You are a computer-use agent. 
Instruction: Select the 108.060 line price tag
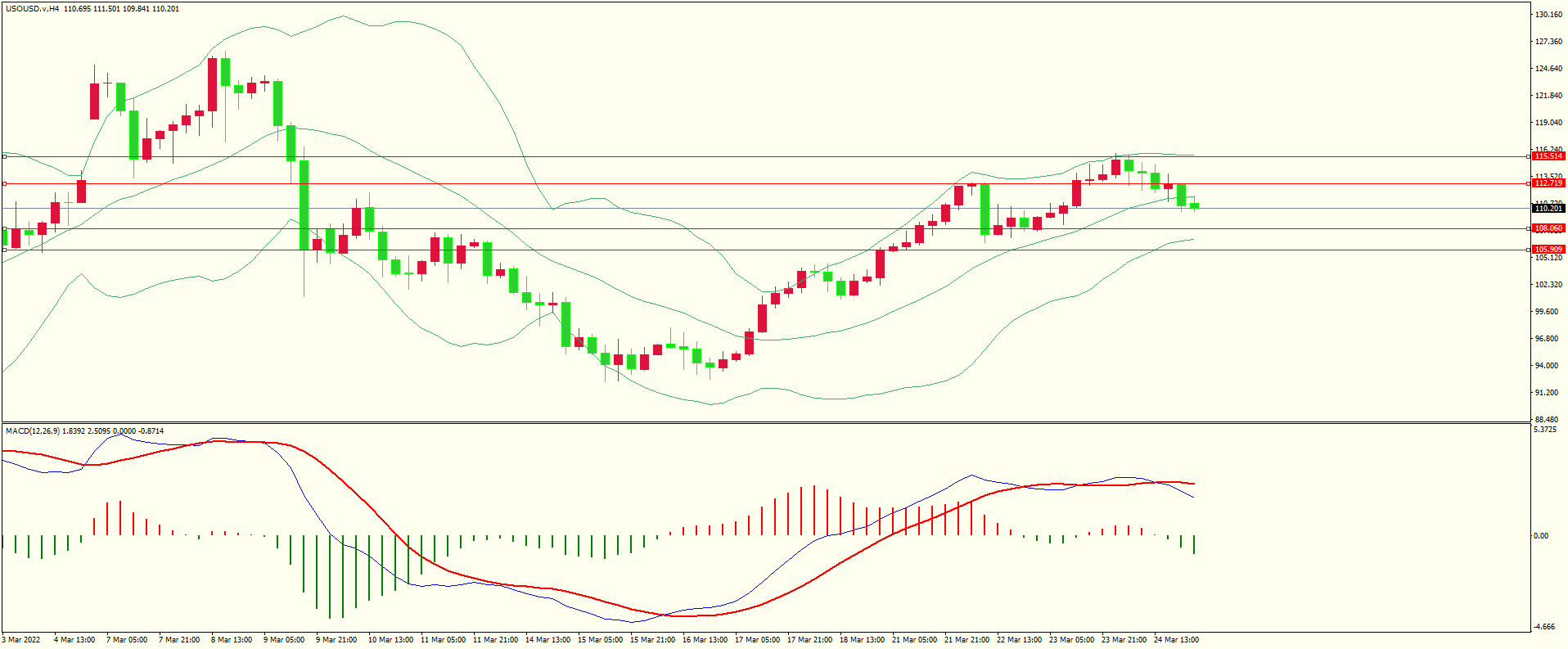coord(1548,228)
